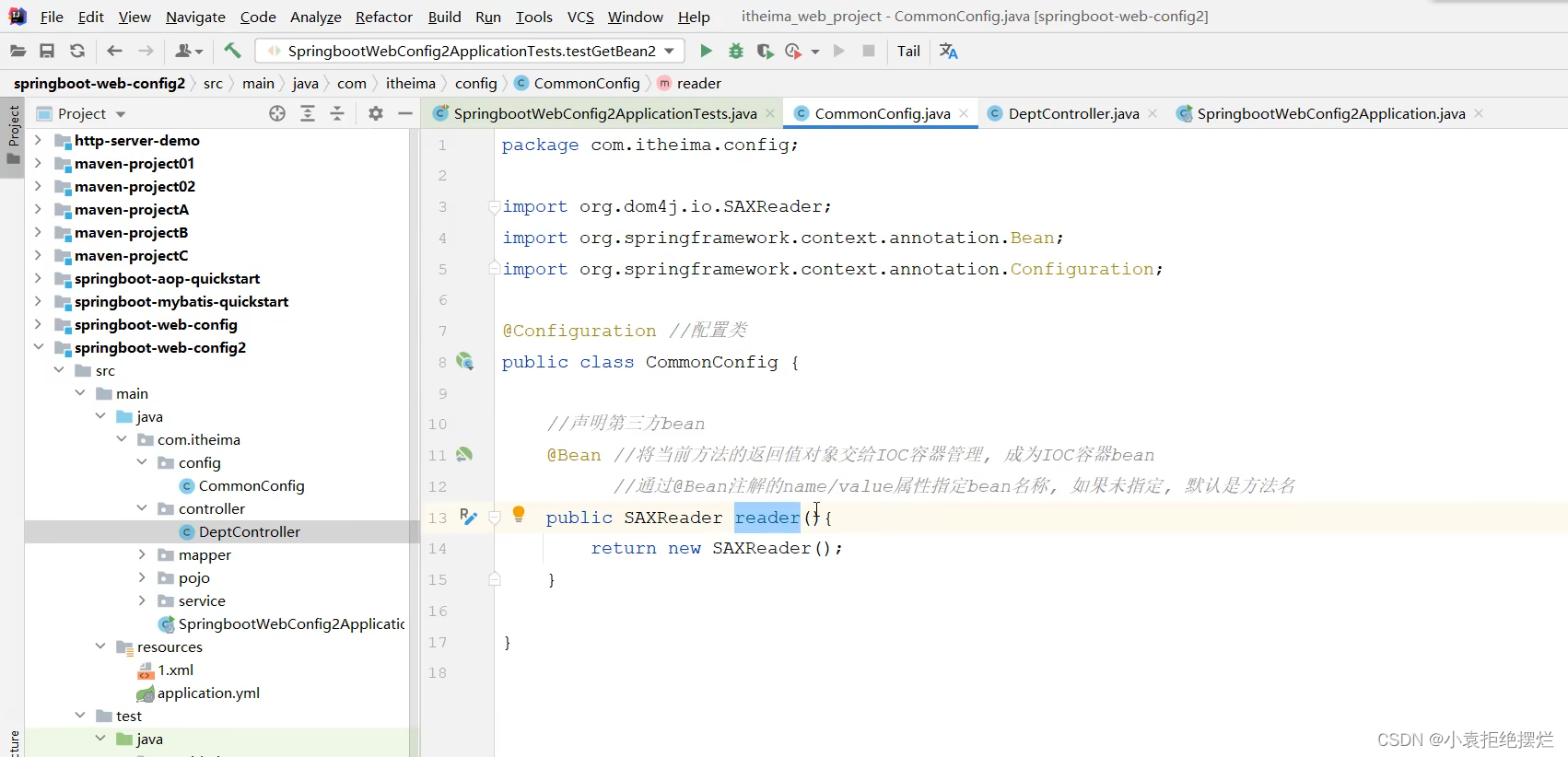Expand the service package

142,600
